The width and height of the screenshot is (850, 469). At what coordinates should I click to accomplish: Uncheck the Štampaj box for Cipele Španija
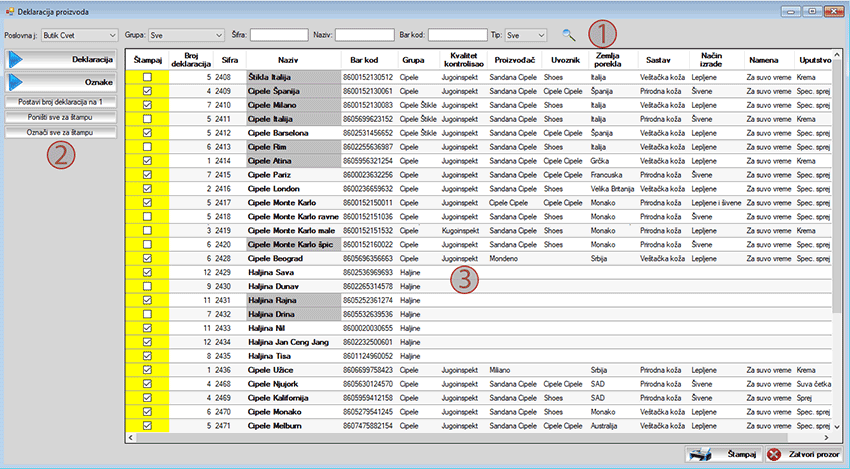[x=147, y=91]
